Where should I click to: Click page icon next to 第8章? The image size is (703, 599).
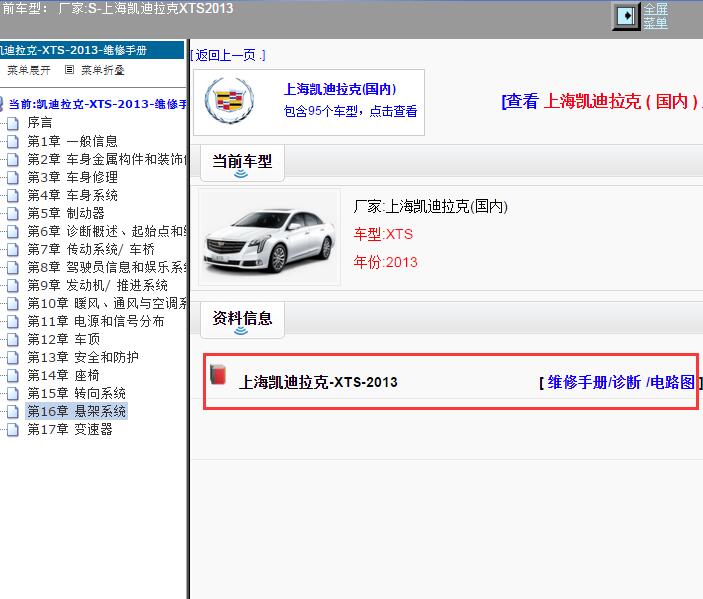pos(13,268)
